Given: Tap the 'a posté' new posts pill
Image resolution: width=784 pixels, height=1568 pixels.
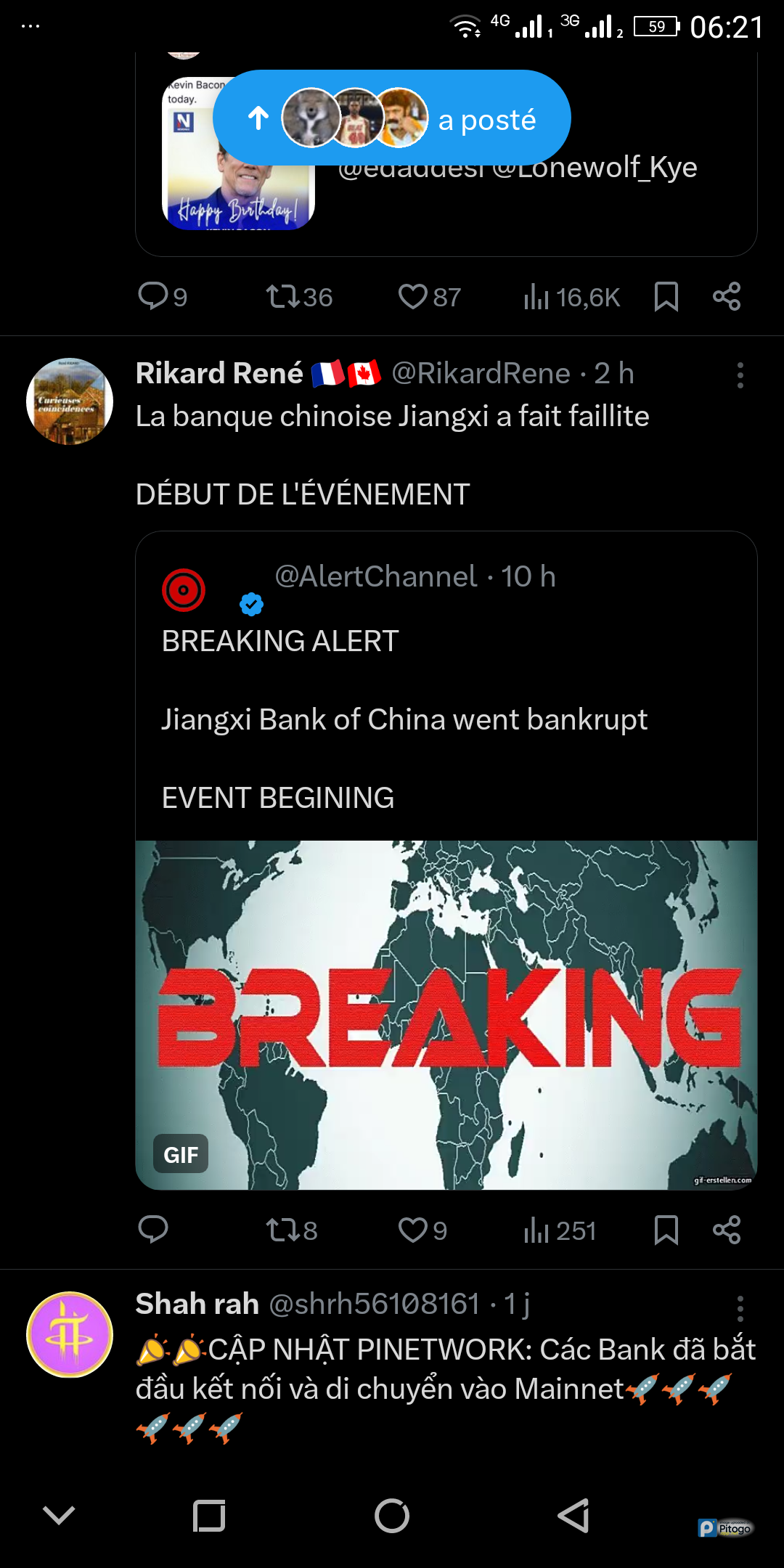Looking at the screenshot, I should (x=392, y=118).
